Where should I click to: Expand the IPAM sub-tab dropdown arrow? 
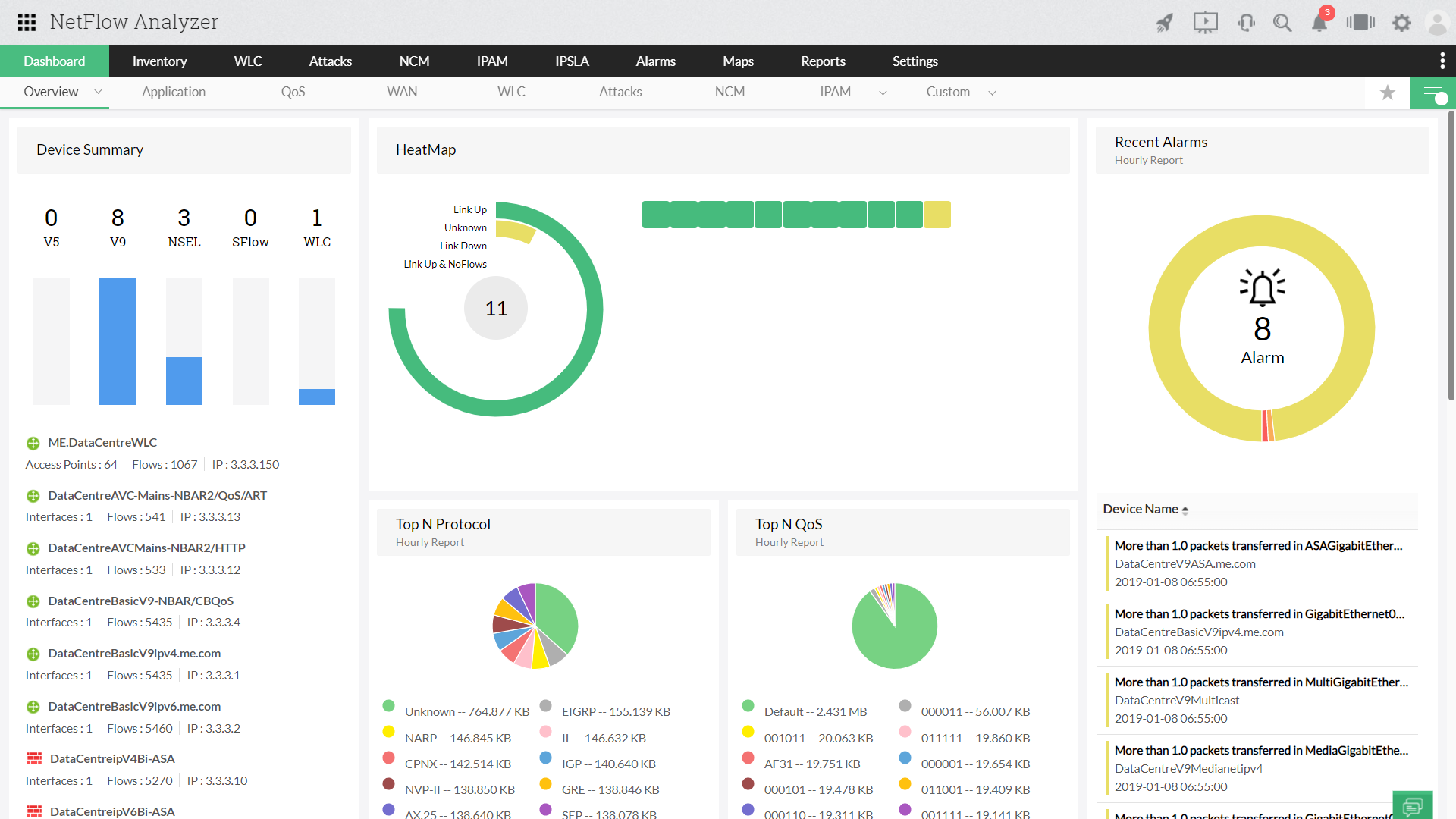tap(883, 93)
